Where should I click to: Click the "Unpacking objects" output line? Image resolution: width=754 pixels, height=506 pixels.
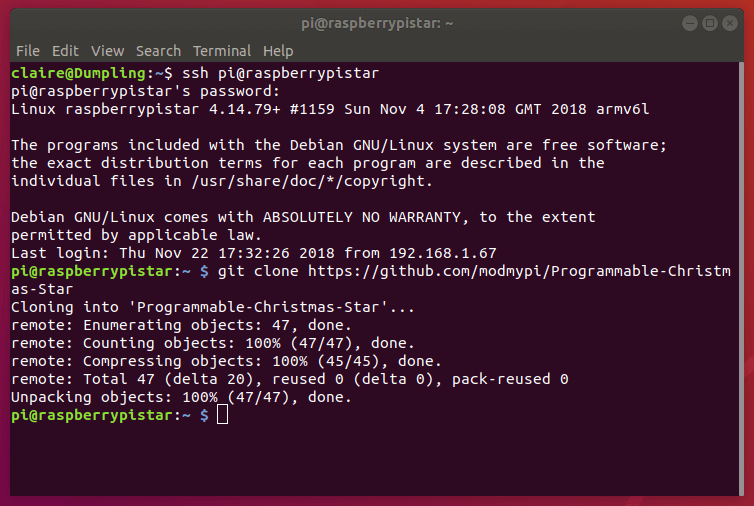[x=182, y=397]
